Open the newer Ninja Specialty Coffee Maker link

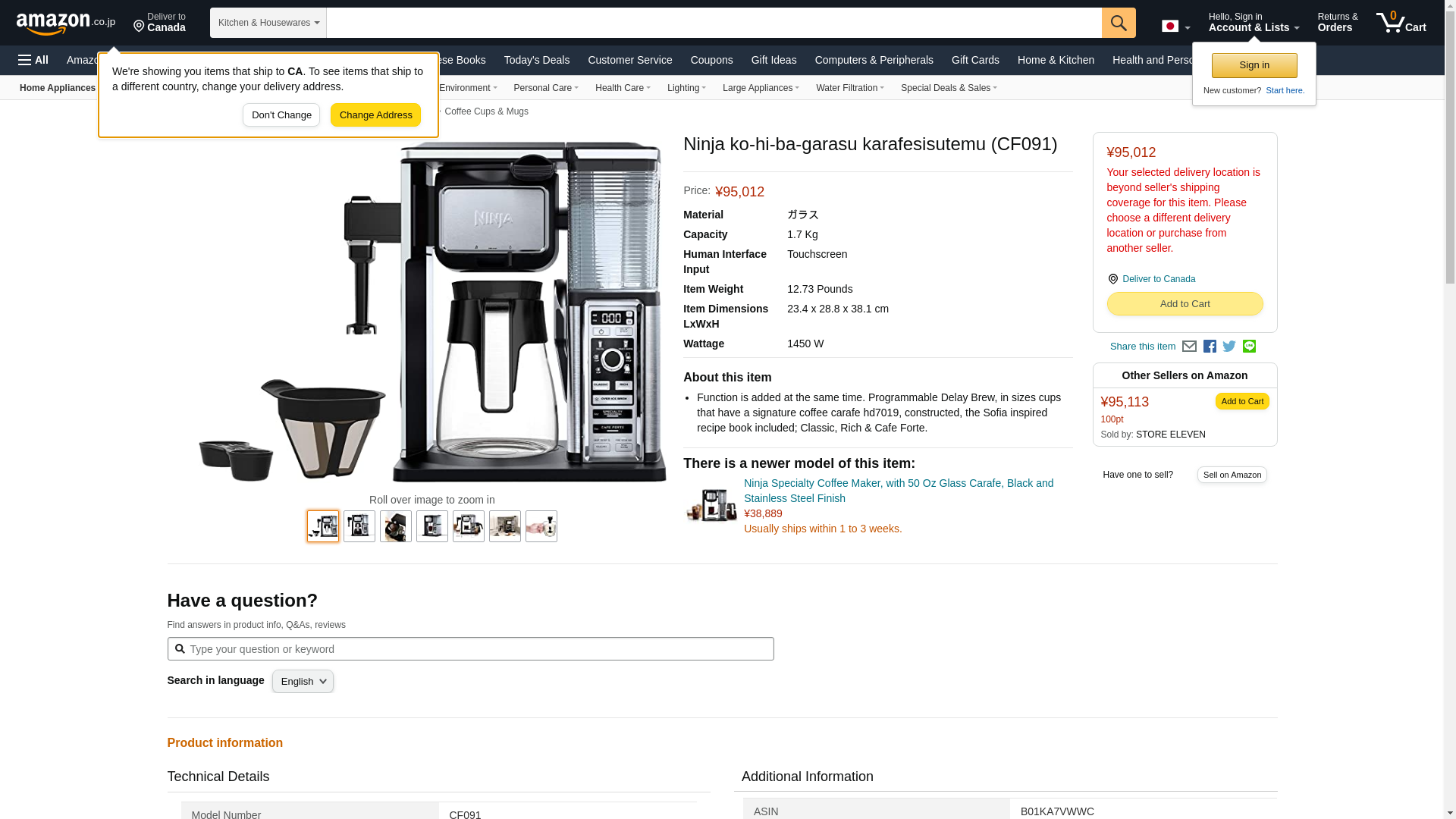899,491
